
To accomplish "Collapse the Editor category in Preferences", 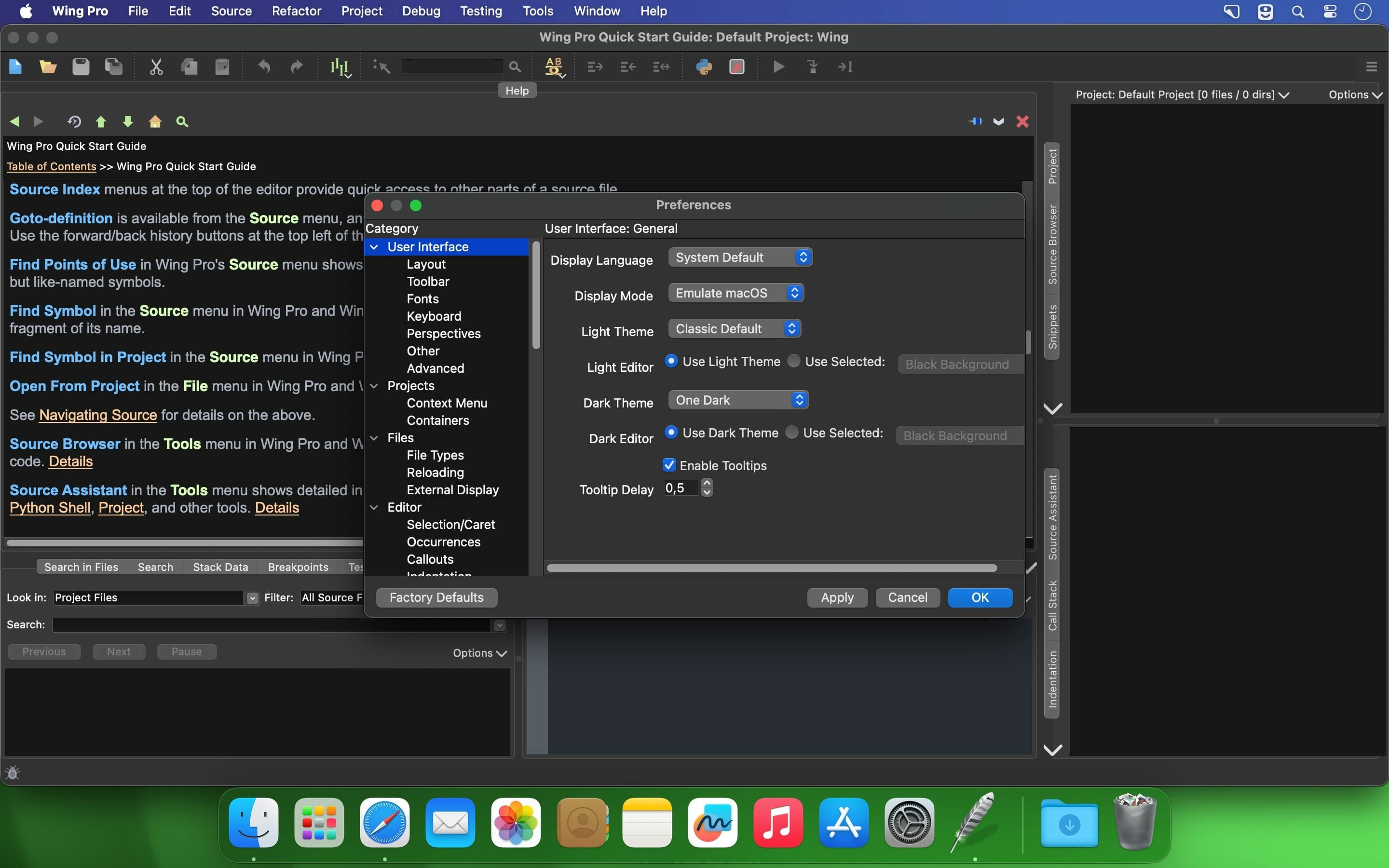I will (374, 507).
